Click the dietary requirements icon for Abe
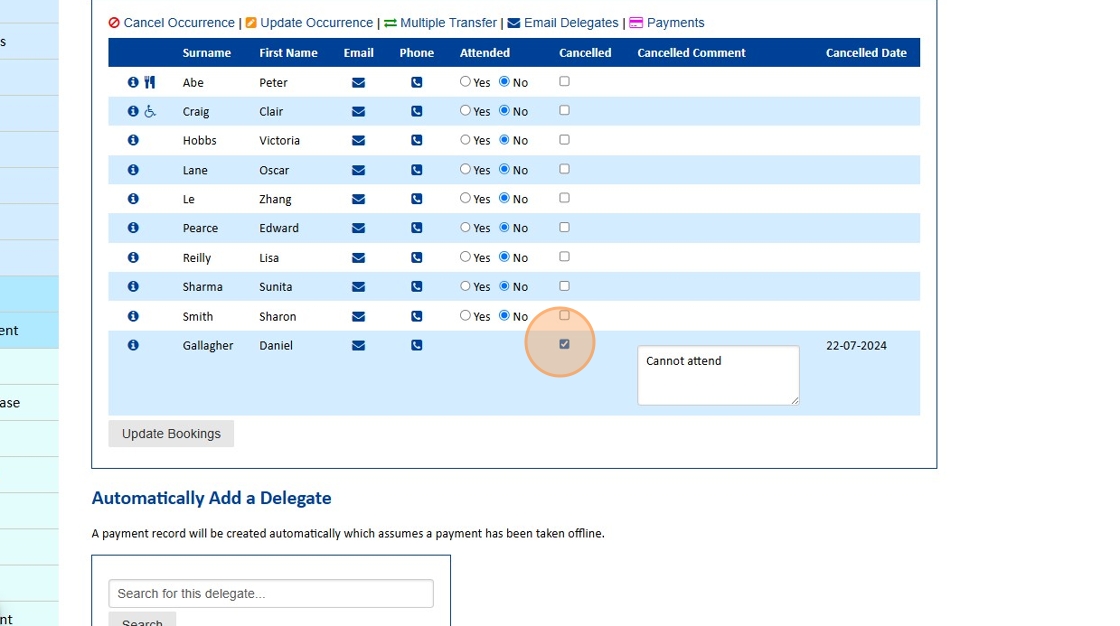This screenshot has width=1120, height=626. click(x=150, y=82)
